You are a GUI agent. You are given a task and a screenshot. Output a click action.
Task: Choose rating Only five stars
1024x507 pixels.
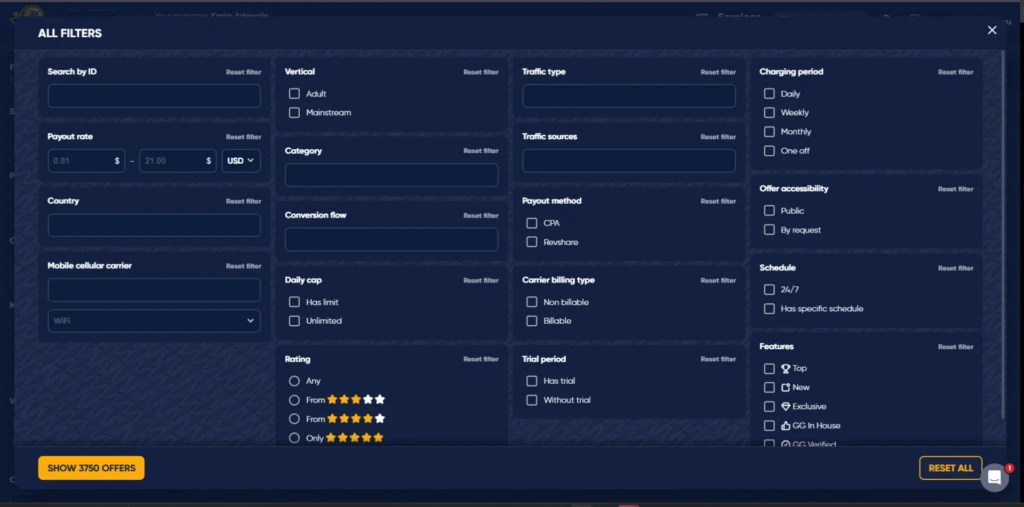(x=295, y=438)
